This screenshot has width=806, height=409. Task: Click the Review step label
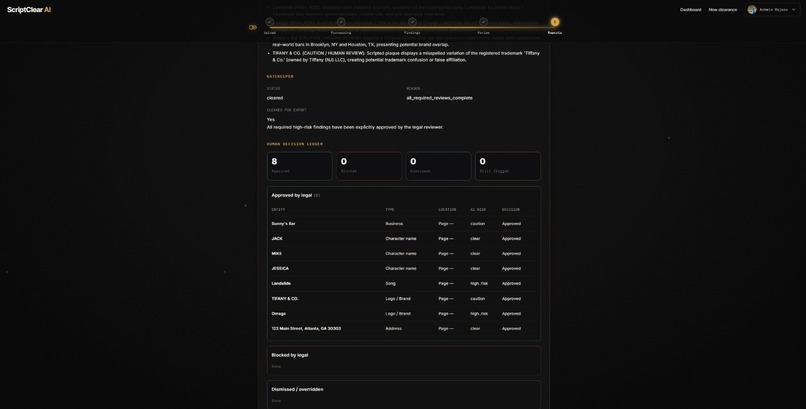483,33
